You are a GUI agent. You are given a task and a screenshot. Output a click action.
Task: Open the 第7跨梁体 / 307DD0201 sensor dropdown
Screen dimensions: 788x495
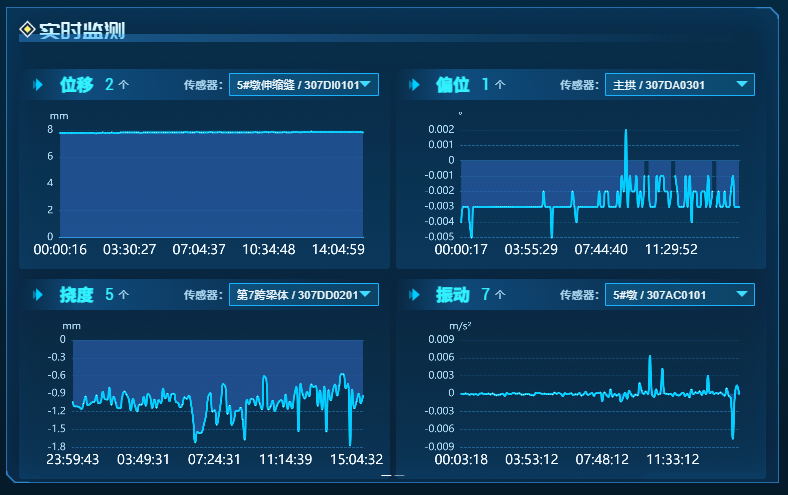point(304,295)
